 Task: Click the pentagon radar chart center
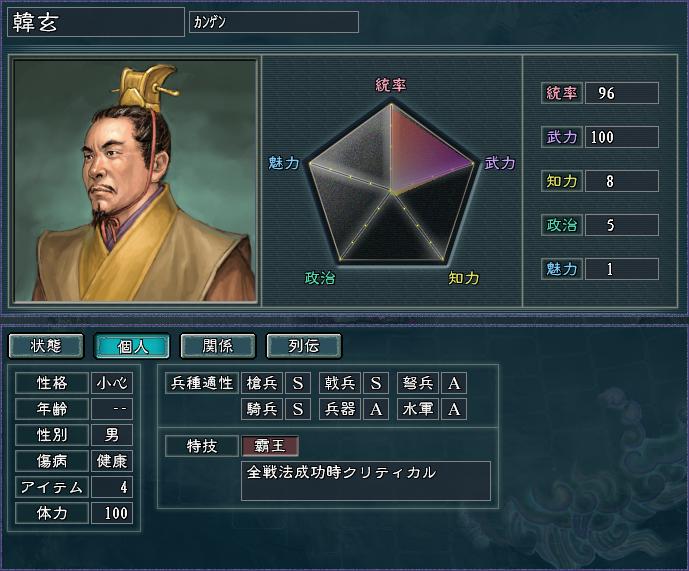coord(391,190)
